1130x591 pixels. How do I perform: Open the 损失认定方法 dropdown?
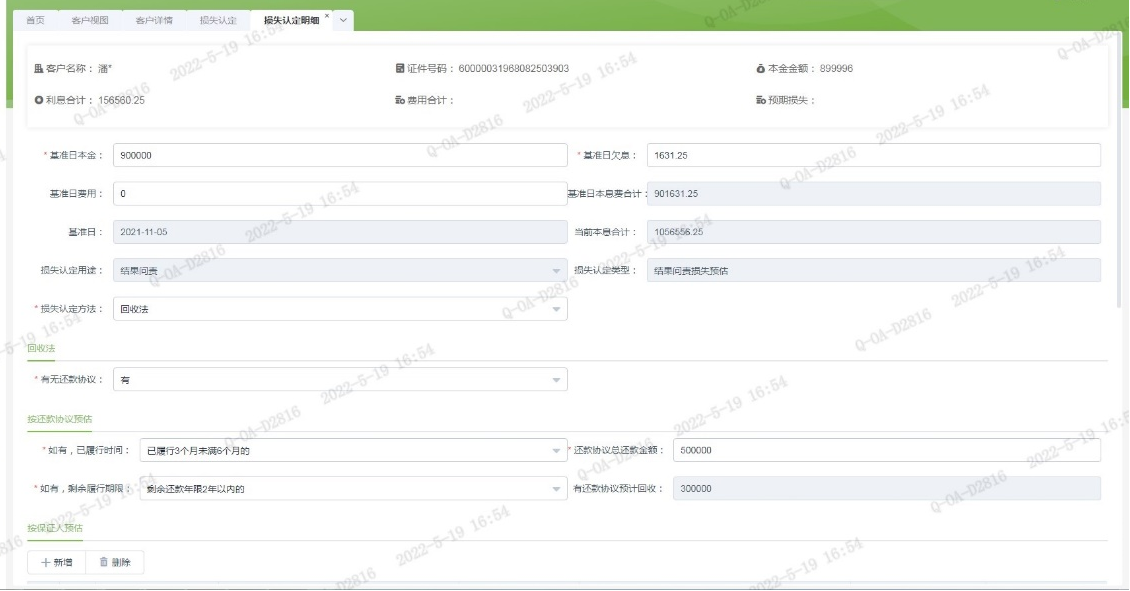pyautogui.click(x=340, y=309)
